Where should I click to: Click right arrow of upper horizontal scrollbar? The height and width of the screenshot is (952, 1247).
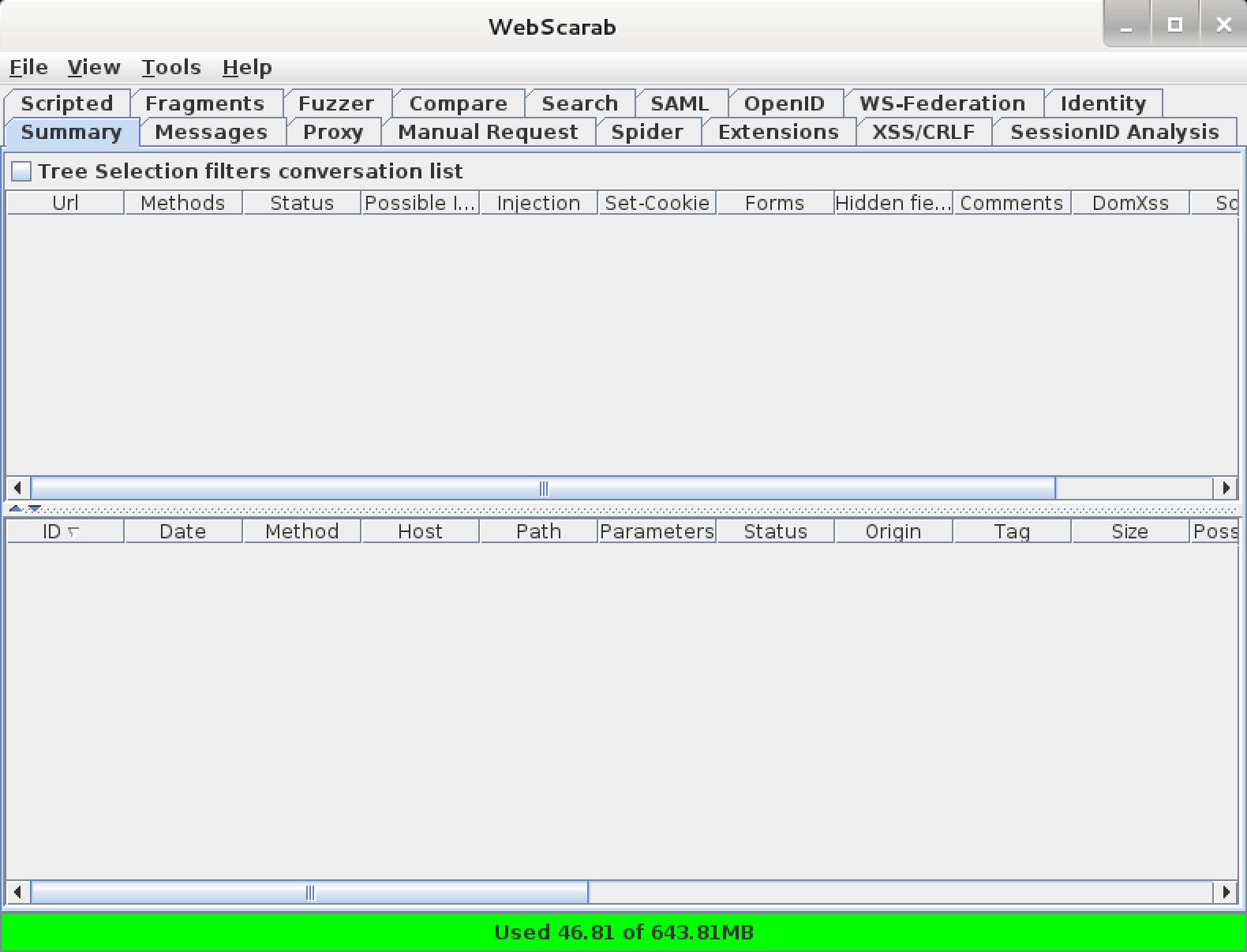click(1226, 488)
